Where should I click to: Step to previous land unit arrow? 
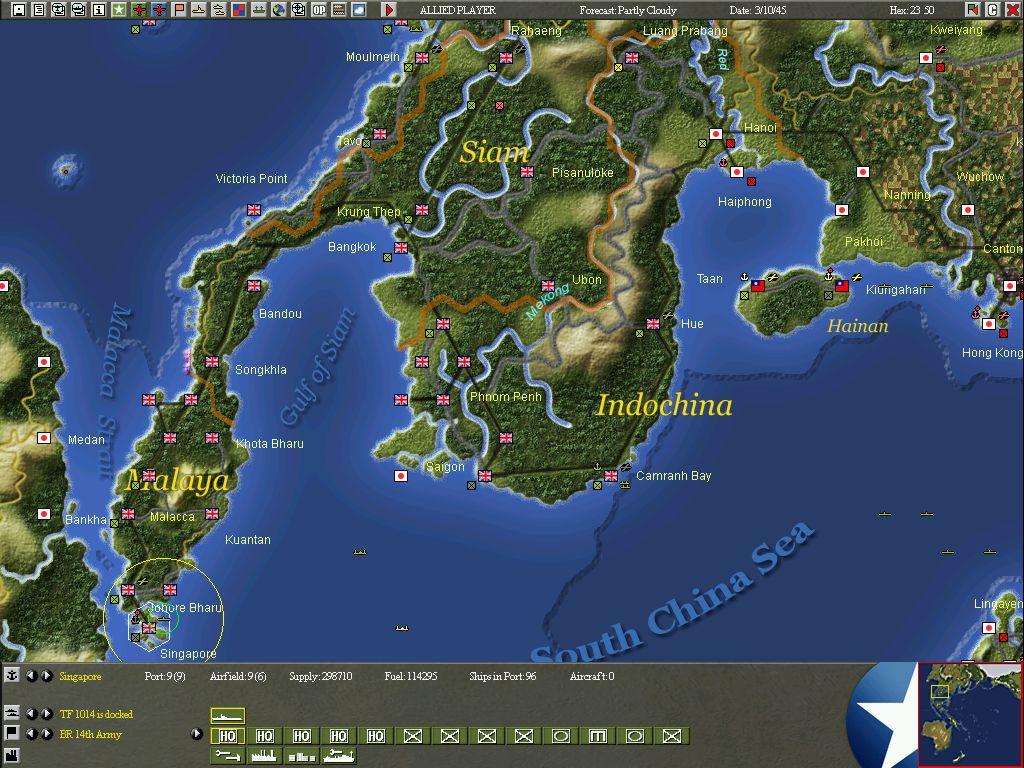click(x=31, y=734)
